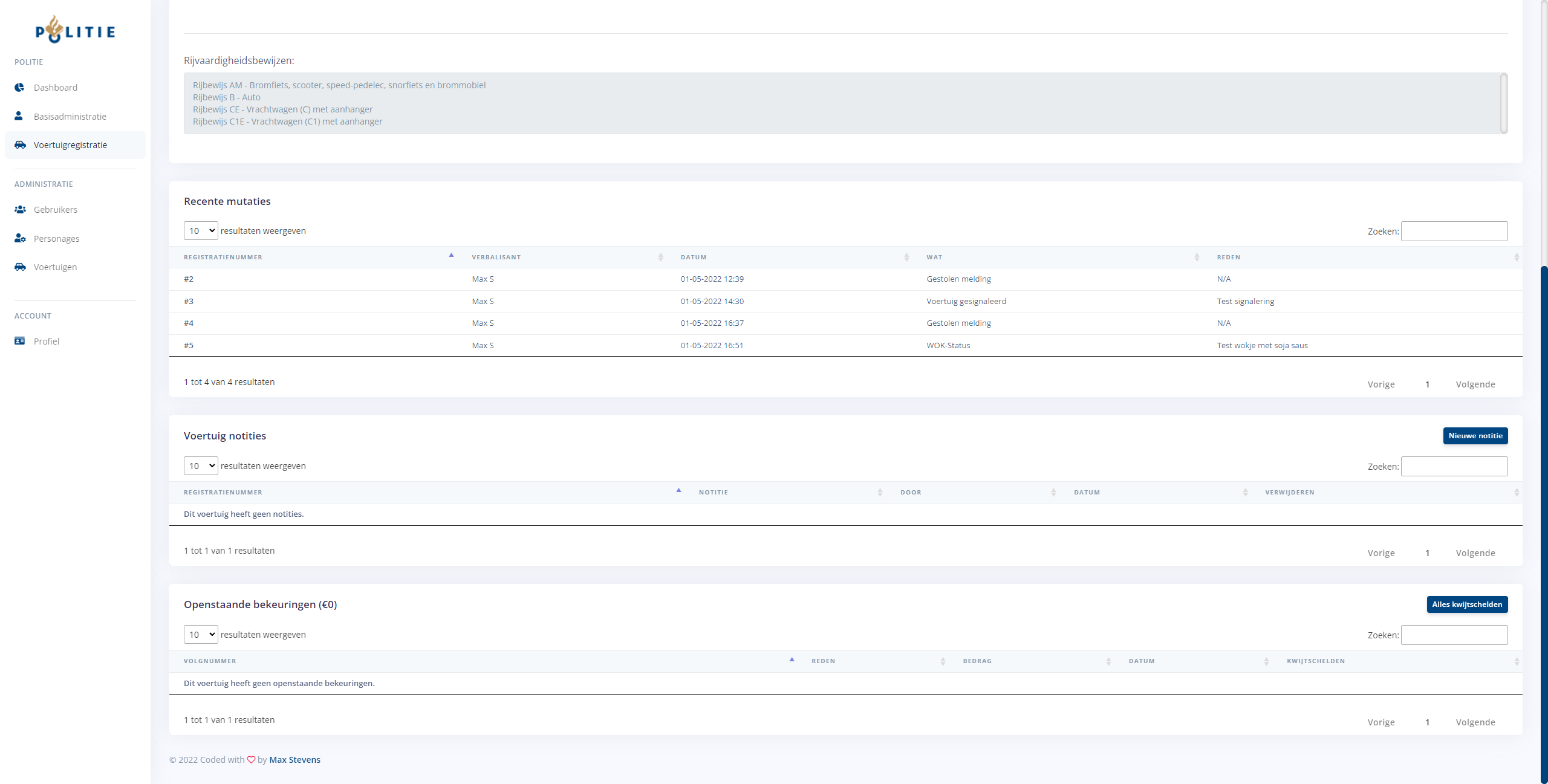Click the Basisadministratie person icon
This screenshot has height=784, width=1548.
point(19,116)
